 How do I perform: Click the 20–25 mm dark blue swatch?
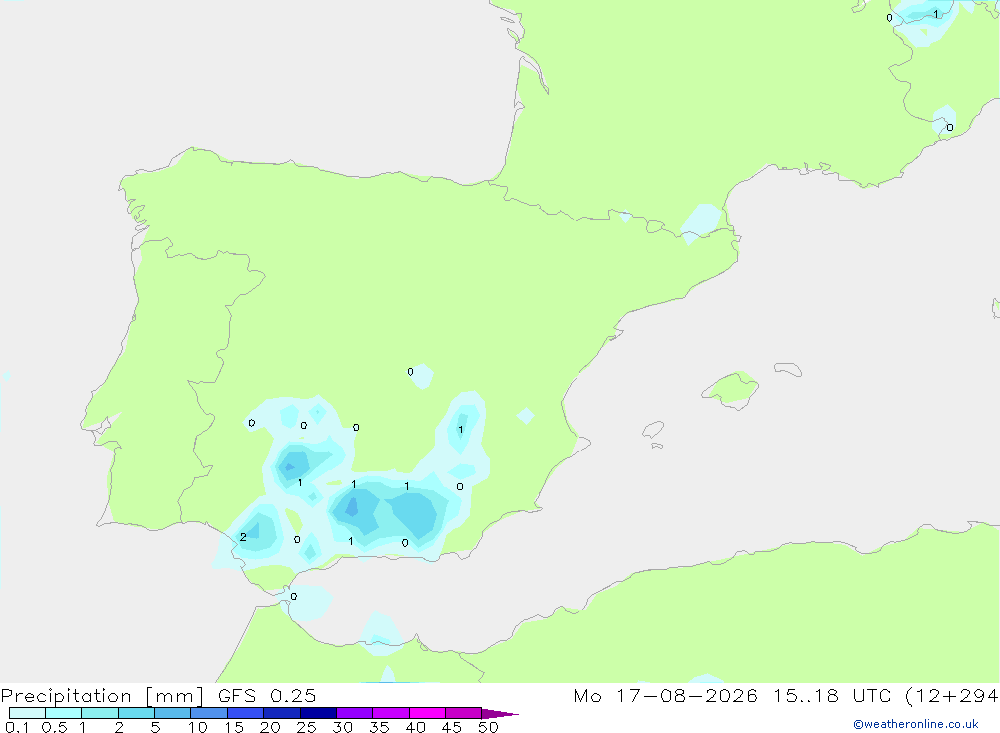(282, 713)
